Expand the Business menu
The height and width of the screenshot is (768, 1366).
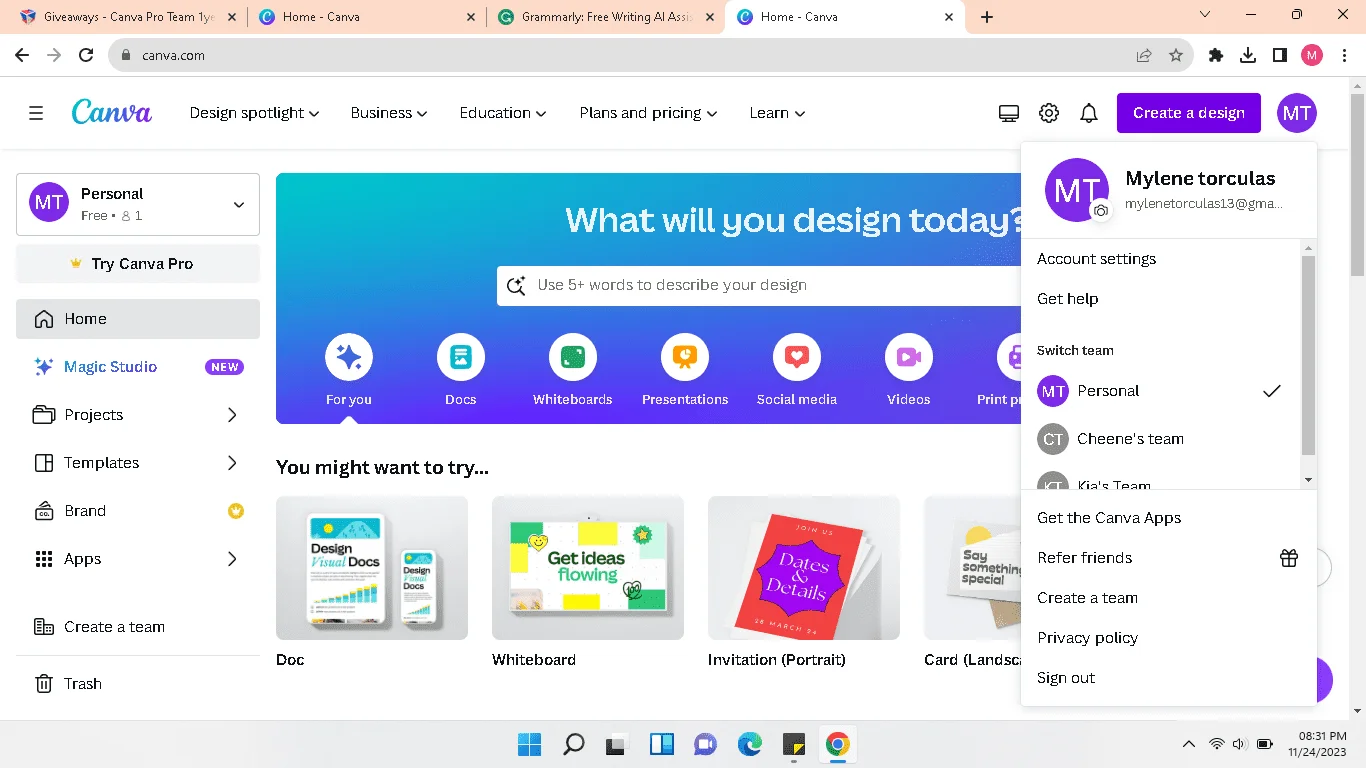(389, 113)
